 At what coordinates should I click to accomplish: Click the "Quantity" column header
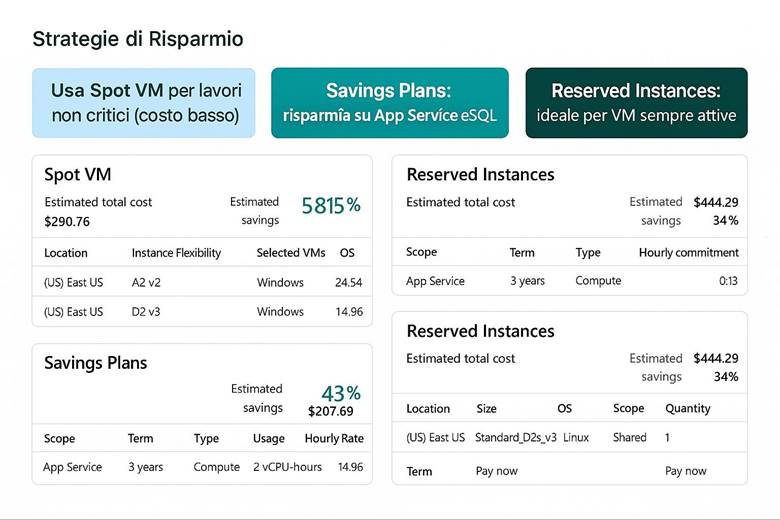(x=687, y=408)
